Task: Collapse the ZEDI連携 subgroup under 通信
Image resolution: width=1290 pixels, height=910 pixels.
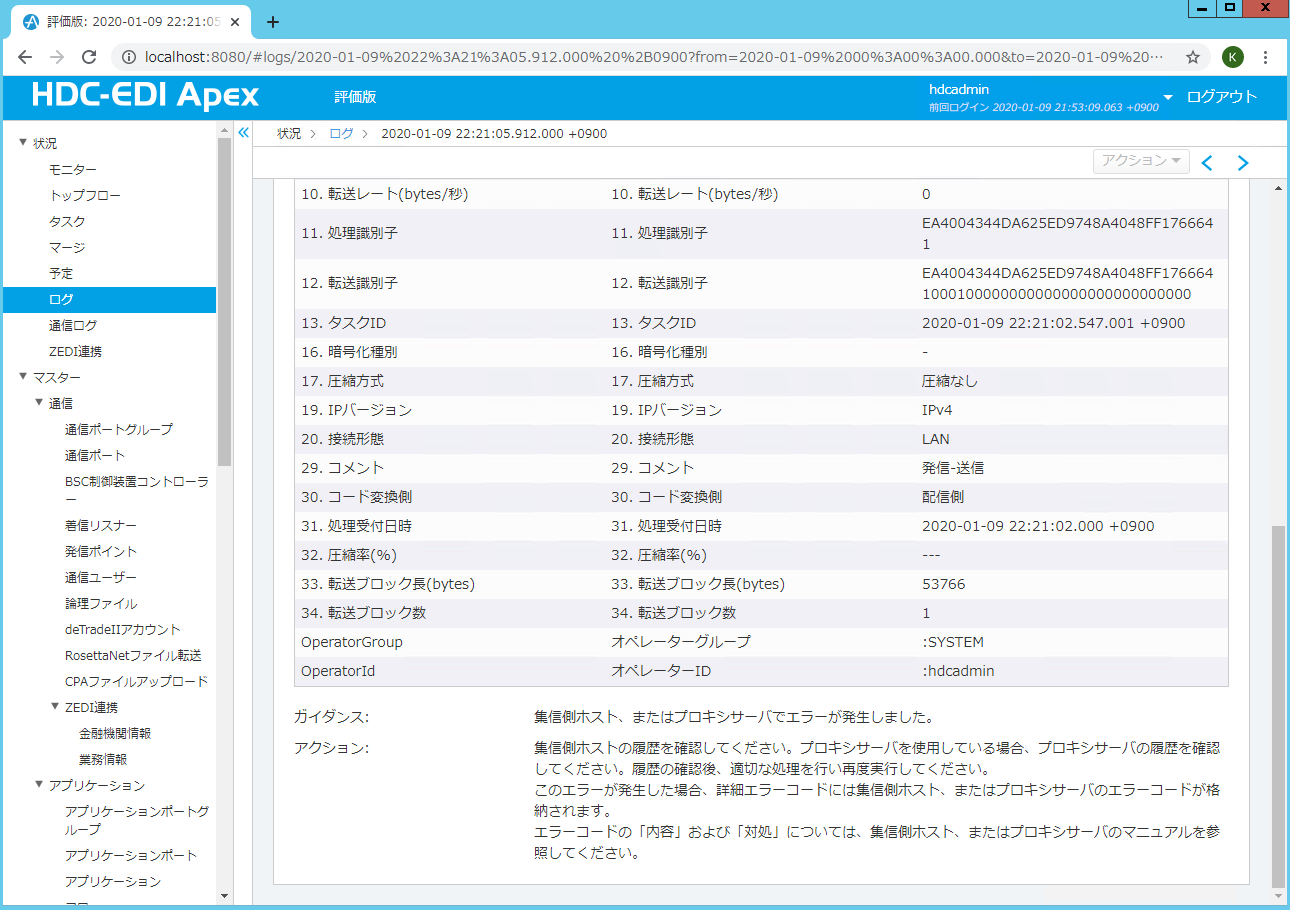Action: click(x=55, y=707)
